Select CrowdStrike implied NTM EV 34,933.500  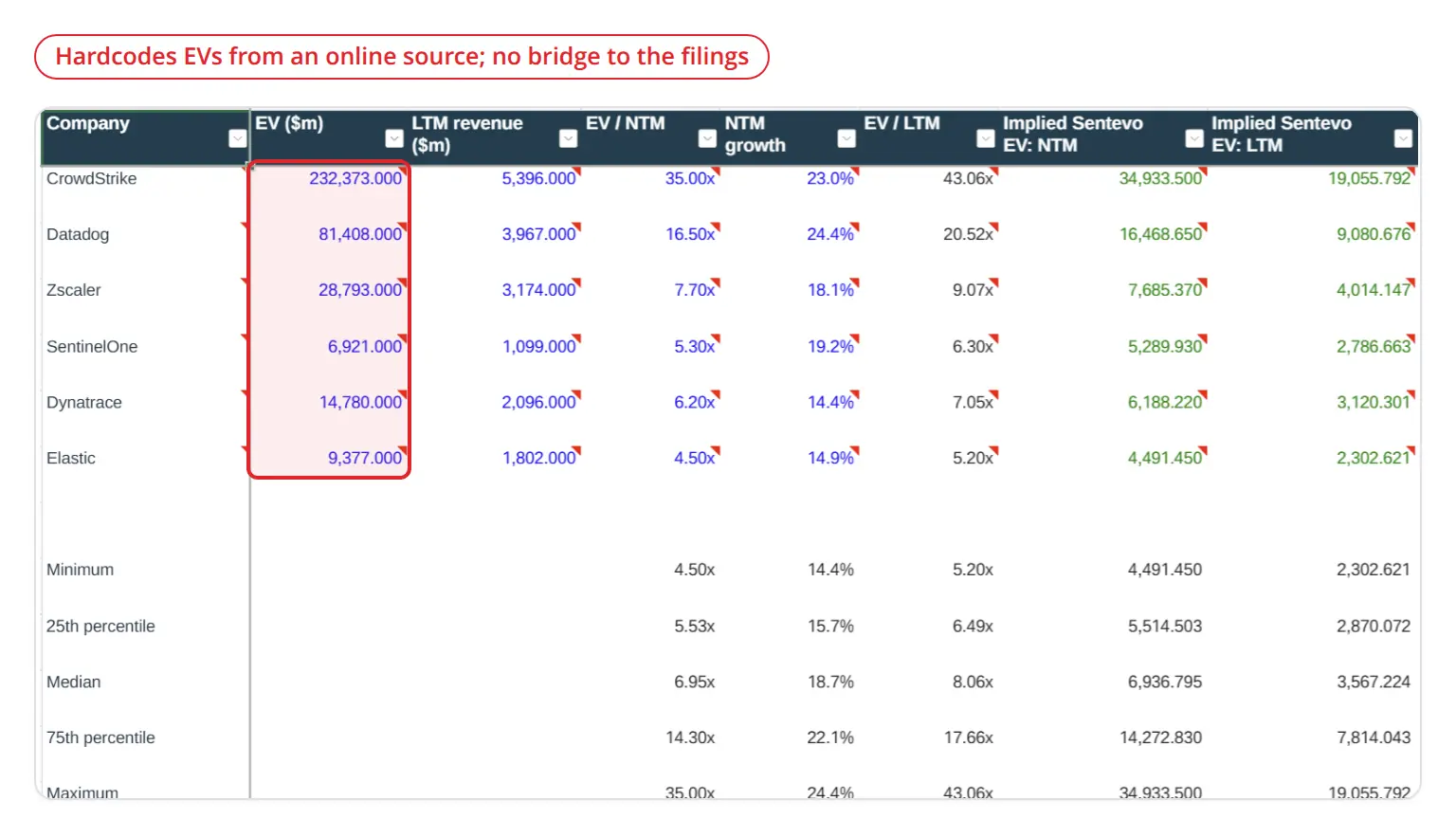(1160, 179)
